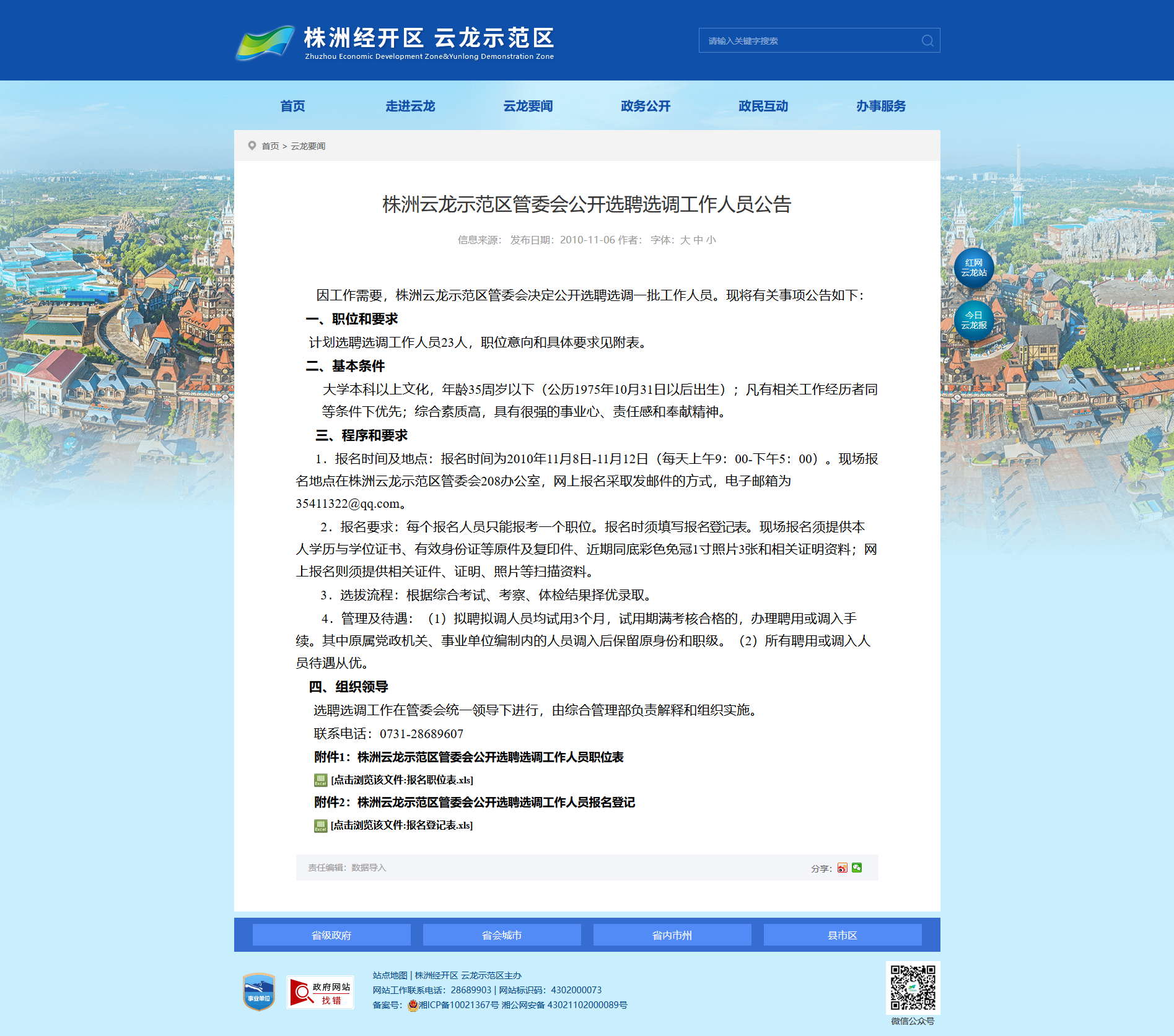
Task: Open the 站点地图 footer link
Action: click(390, 975)
